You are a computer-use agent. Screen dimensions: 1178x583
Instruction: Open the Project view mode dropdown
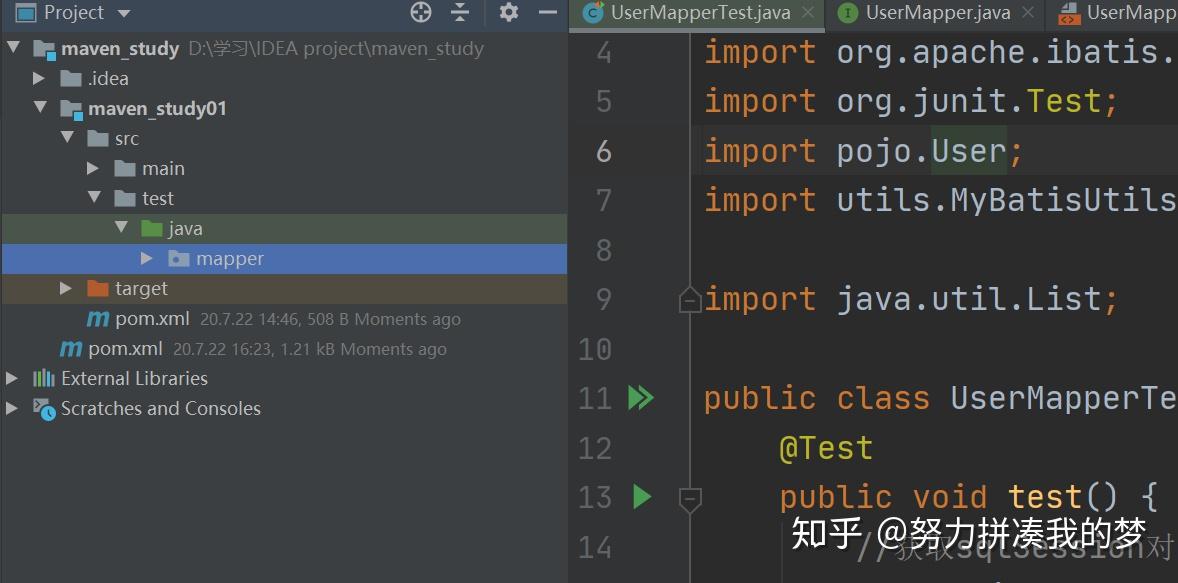[123, 13]
